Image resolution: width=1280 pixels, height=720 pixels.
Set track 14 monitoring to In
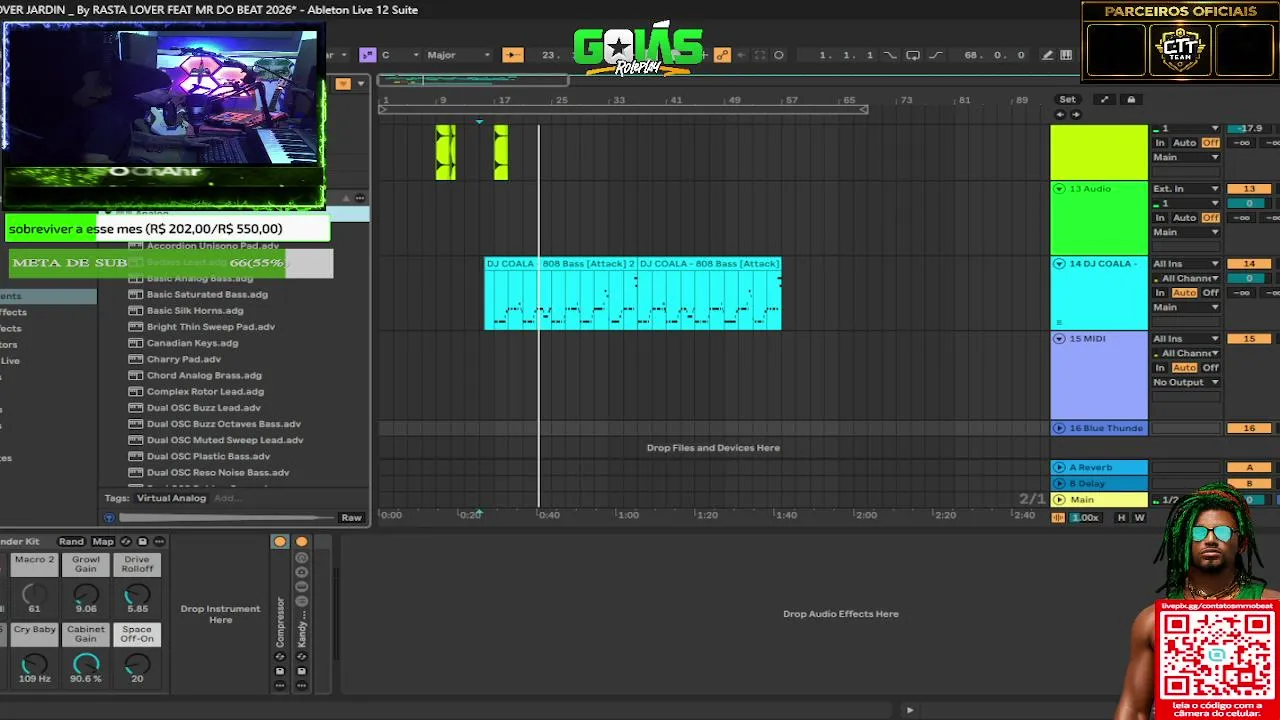pos(1160,293)
